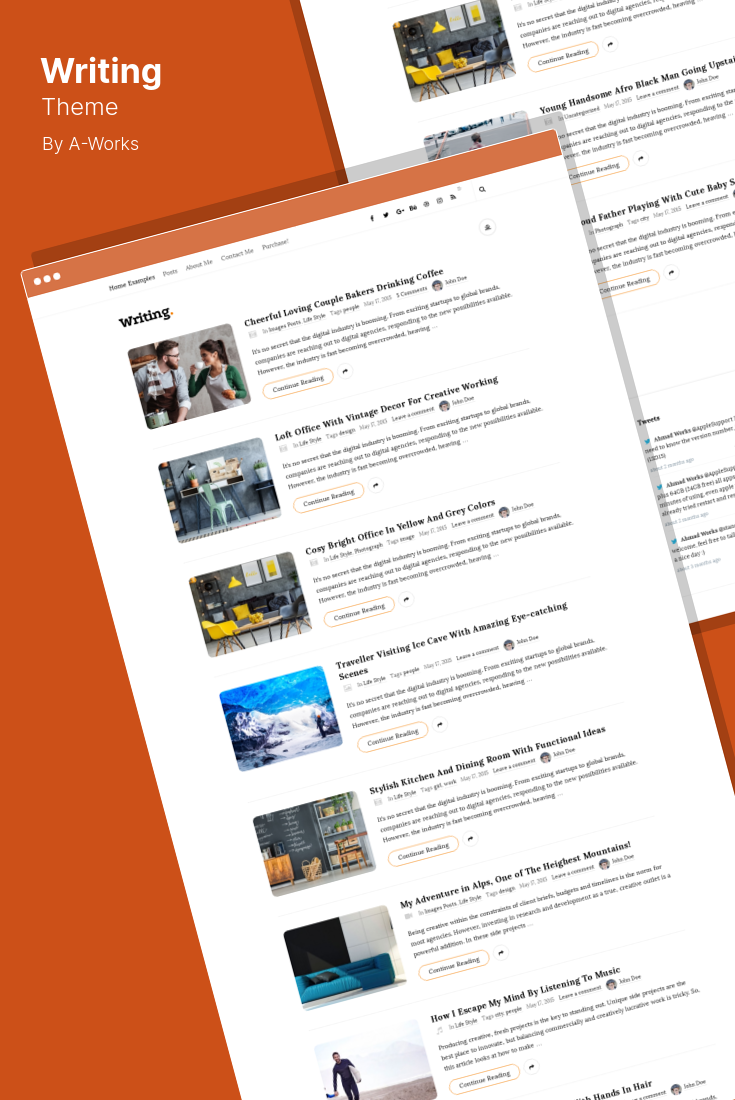735x1100 pixels.
Task: Click the "Writing" promo heading text
Action: 101,72
